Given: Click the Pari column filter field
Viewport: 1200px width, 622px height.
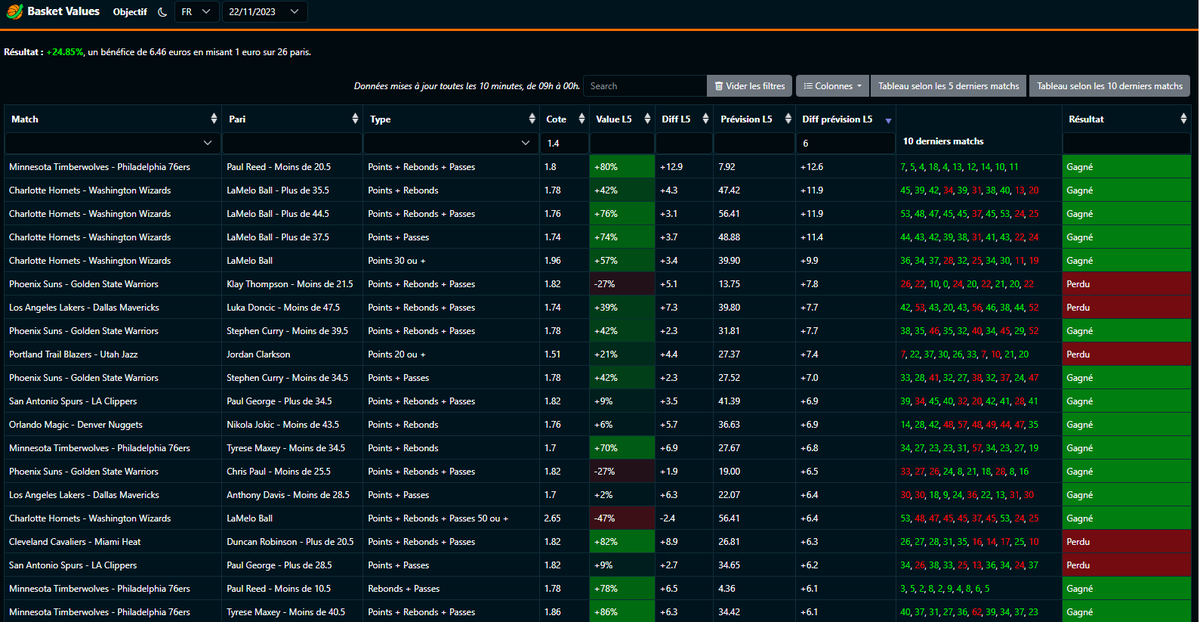Looking at the screenshot, I should (x=292, y=144).
